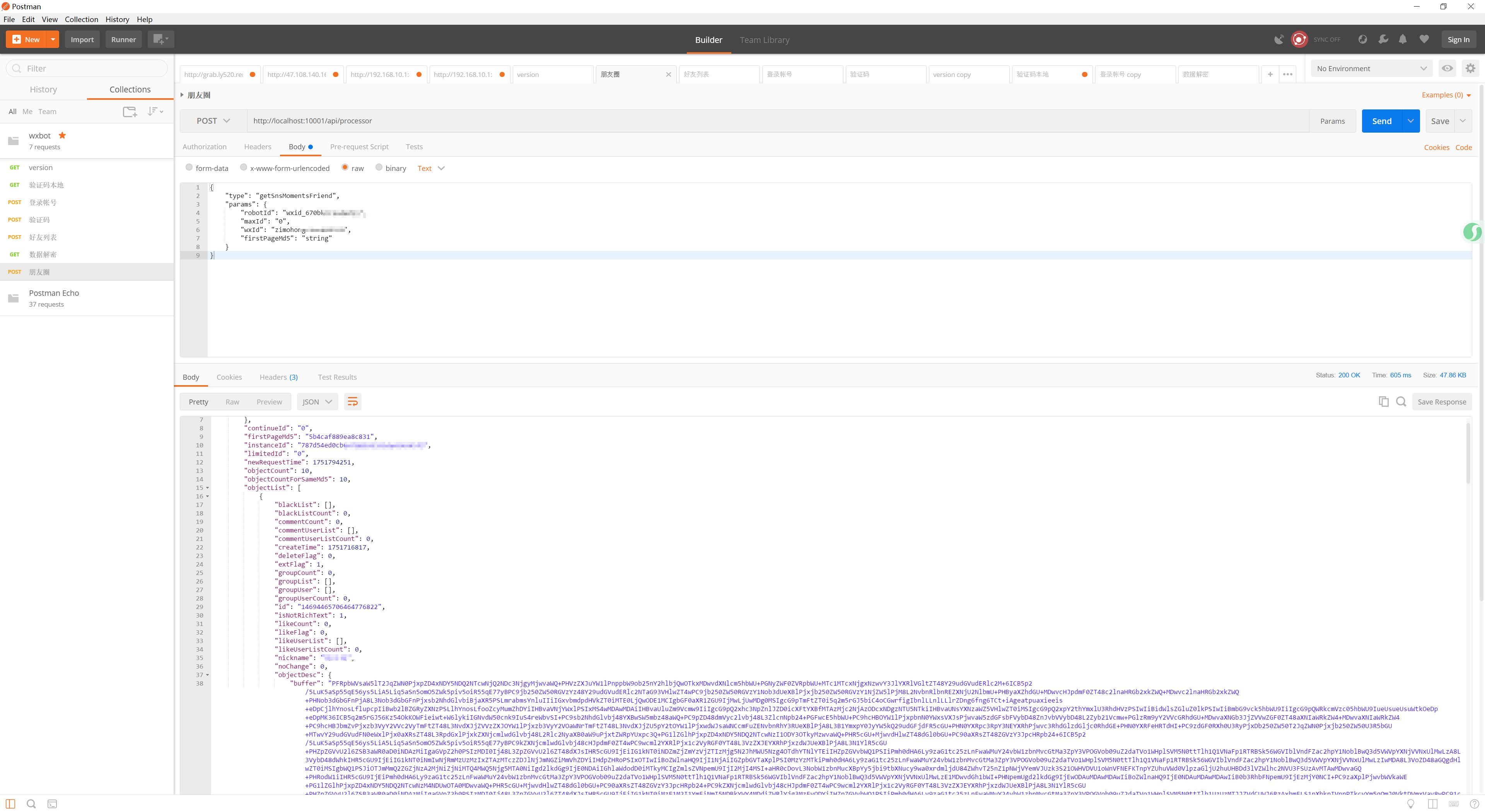Open JSON response format dropdown
1485x812 pixels.
[316, 402]
